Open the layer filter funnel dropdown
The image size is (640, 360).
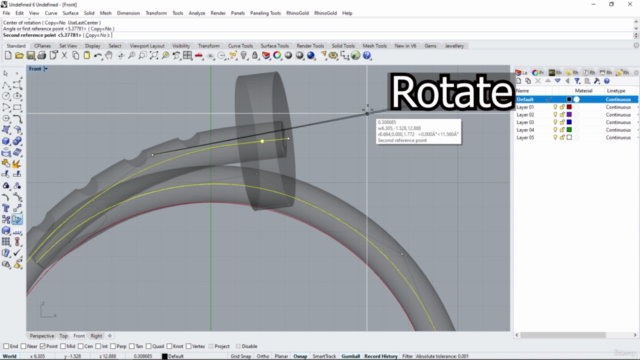pos(577,81)
